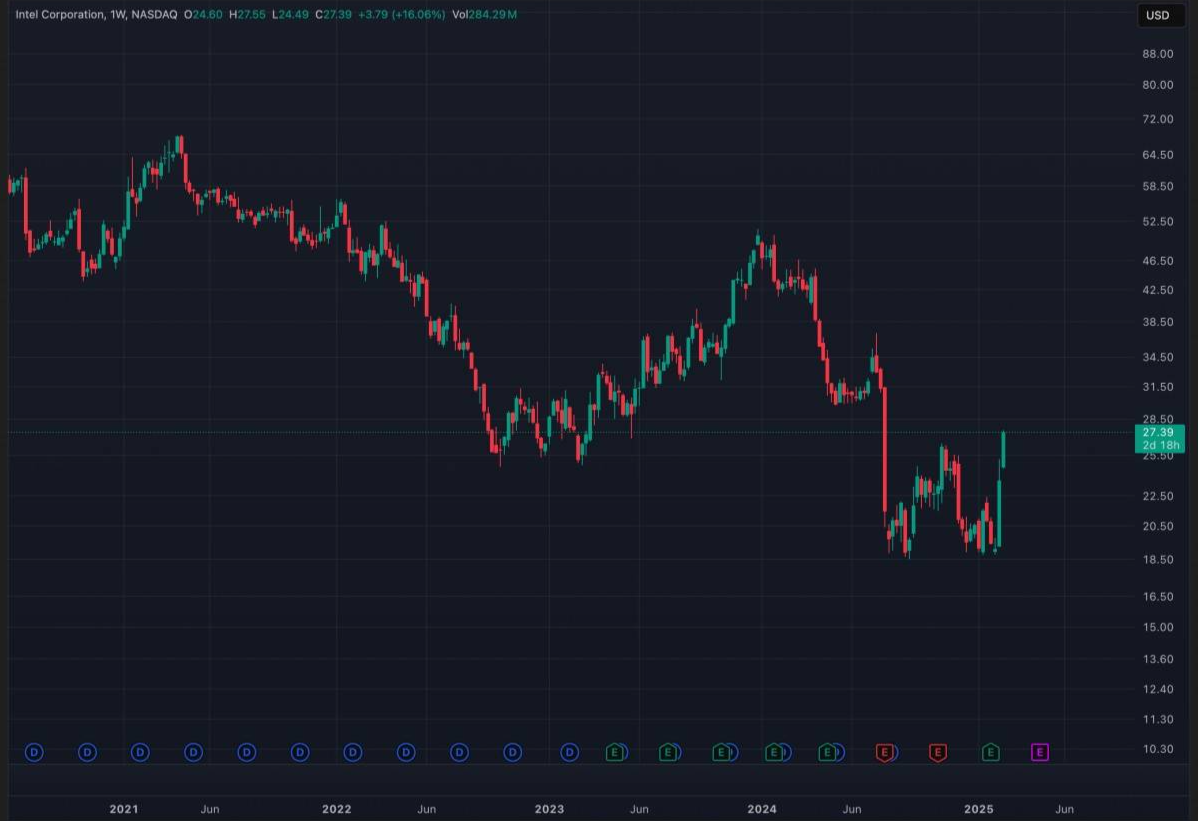Image resolution: width=1198 pixels, height=821 pixels.
Task: Open the standalone dividend marker nearest 2023
Action: [569, 752]
